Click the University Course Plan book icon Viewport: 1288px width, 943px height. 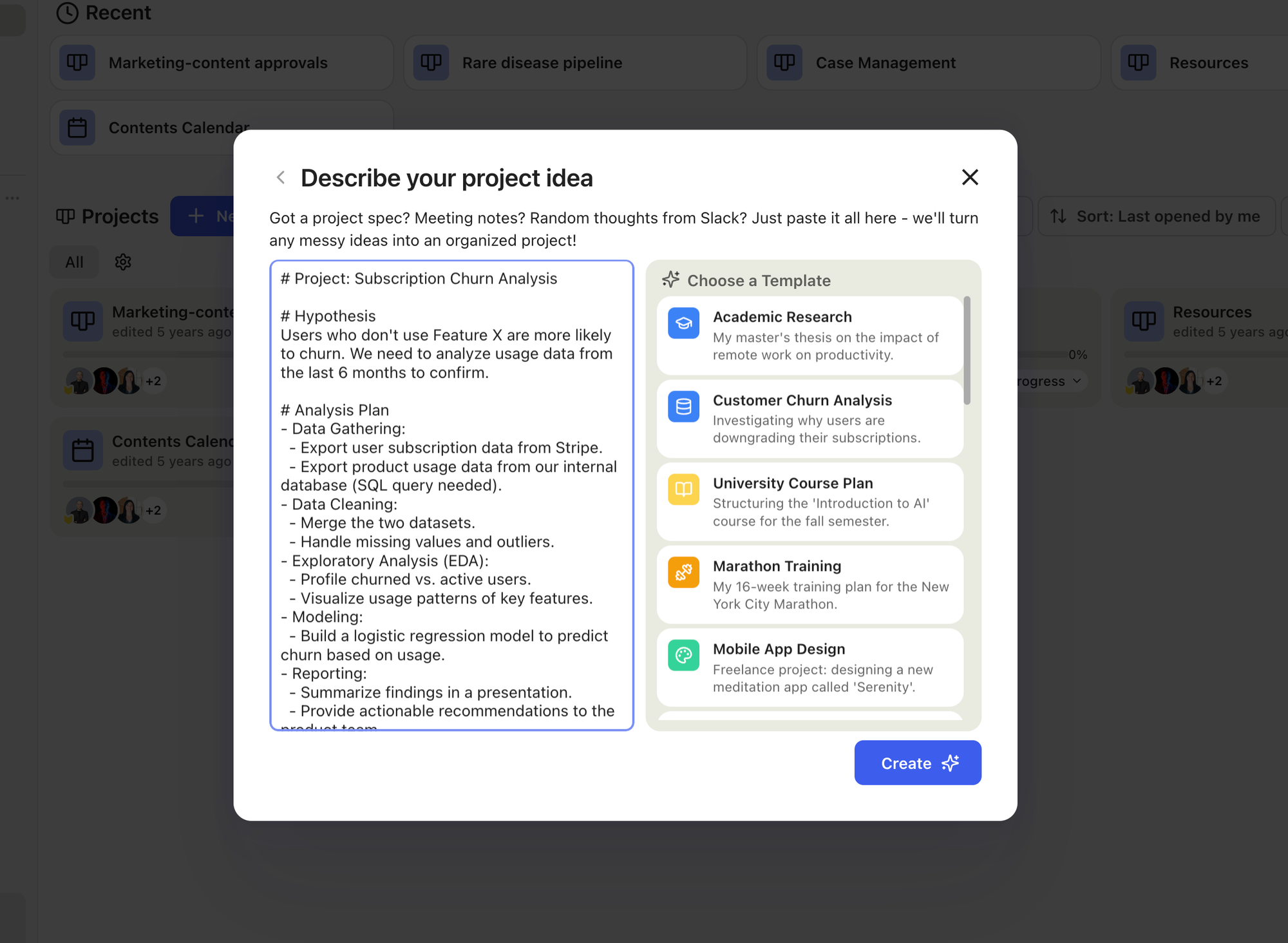(683, 490)
